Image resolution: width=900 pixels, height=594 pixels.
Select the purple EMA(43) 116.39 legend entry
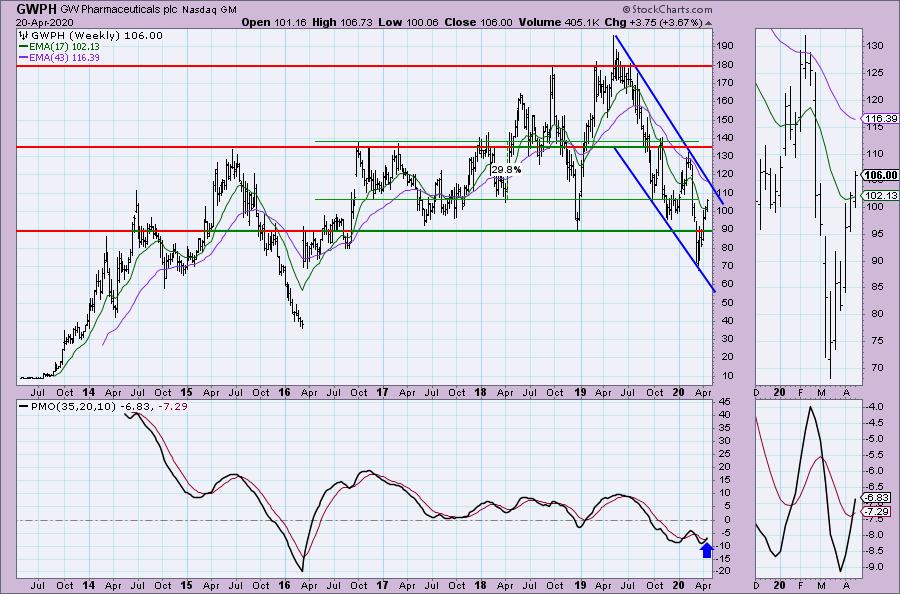coord(64,57)
